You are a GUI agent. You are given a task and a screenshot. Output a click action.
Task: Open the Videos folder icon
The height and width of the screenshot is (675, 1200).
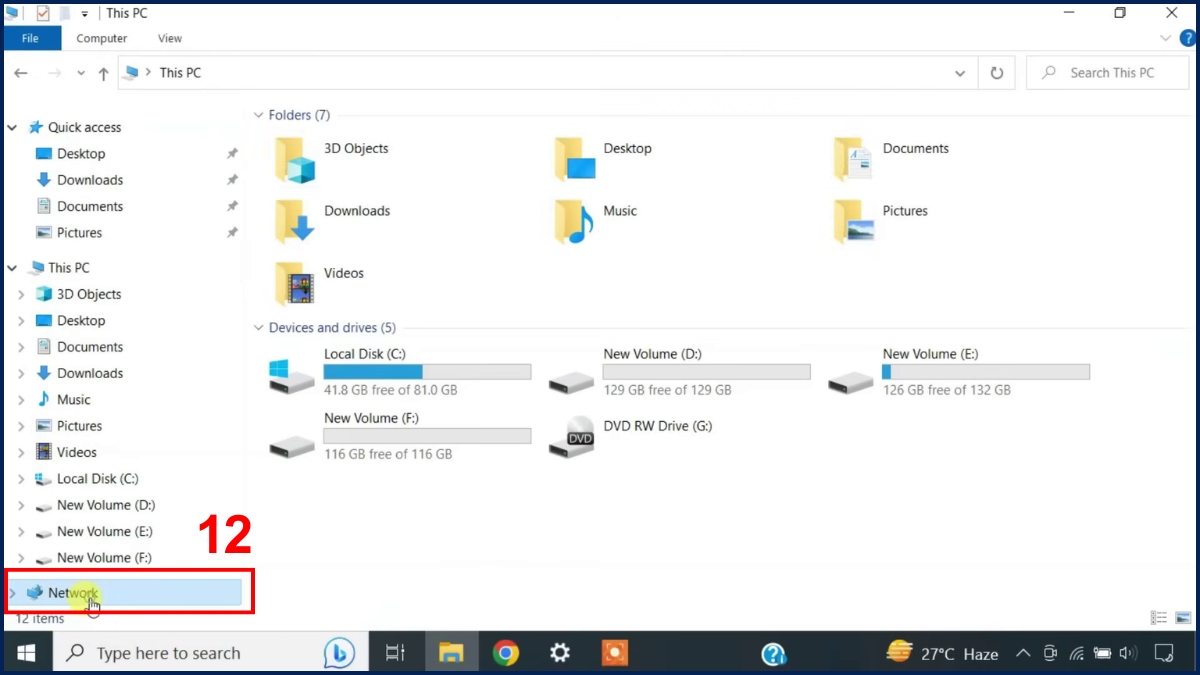click(x=295, y=284)
